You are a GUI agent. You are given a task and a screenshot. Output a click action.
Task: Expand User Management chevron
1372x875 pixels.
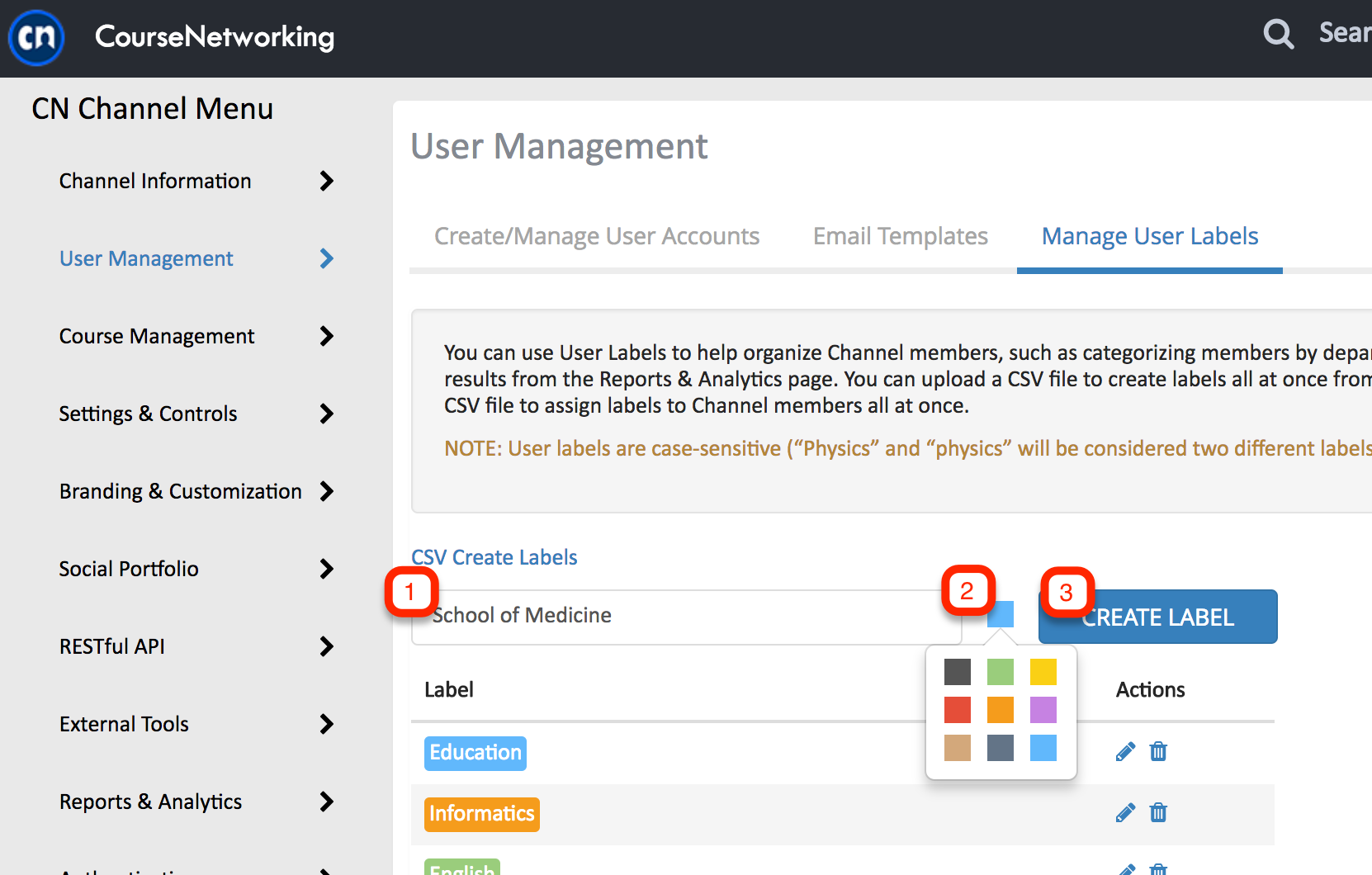click(327, 258)
